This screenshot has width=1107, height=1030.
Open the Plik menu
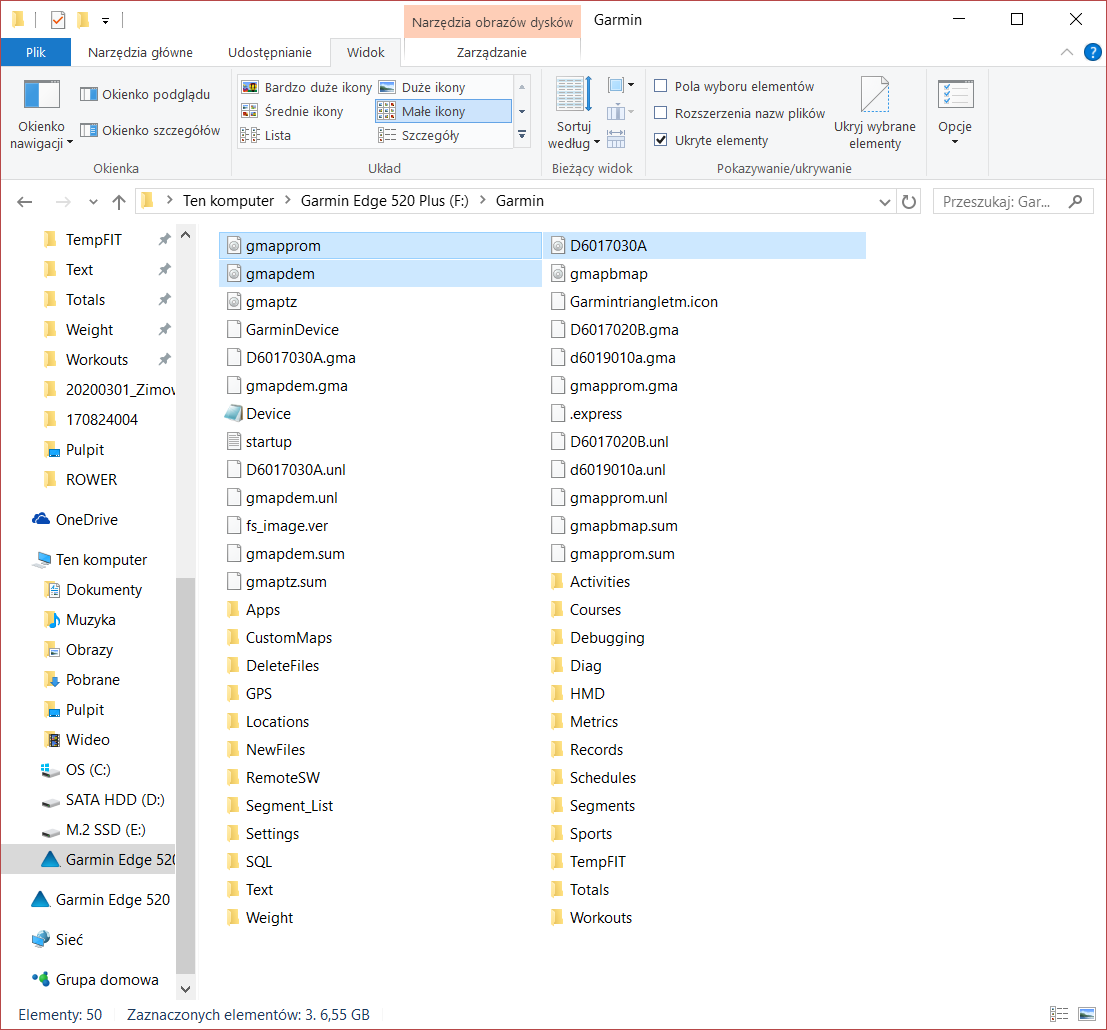35,52
